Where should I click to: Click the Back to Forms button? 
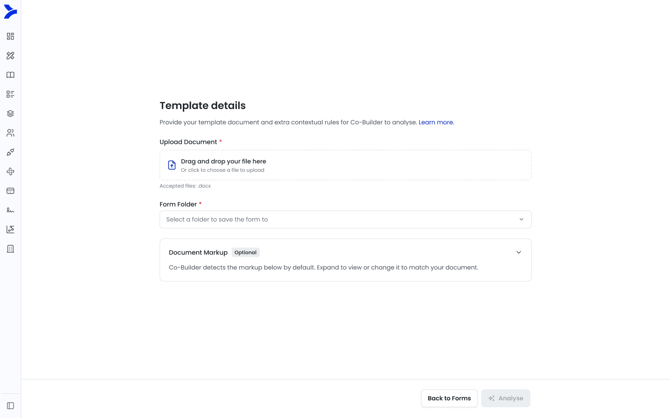click(x=449, y=398)
